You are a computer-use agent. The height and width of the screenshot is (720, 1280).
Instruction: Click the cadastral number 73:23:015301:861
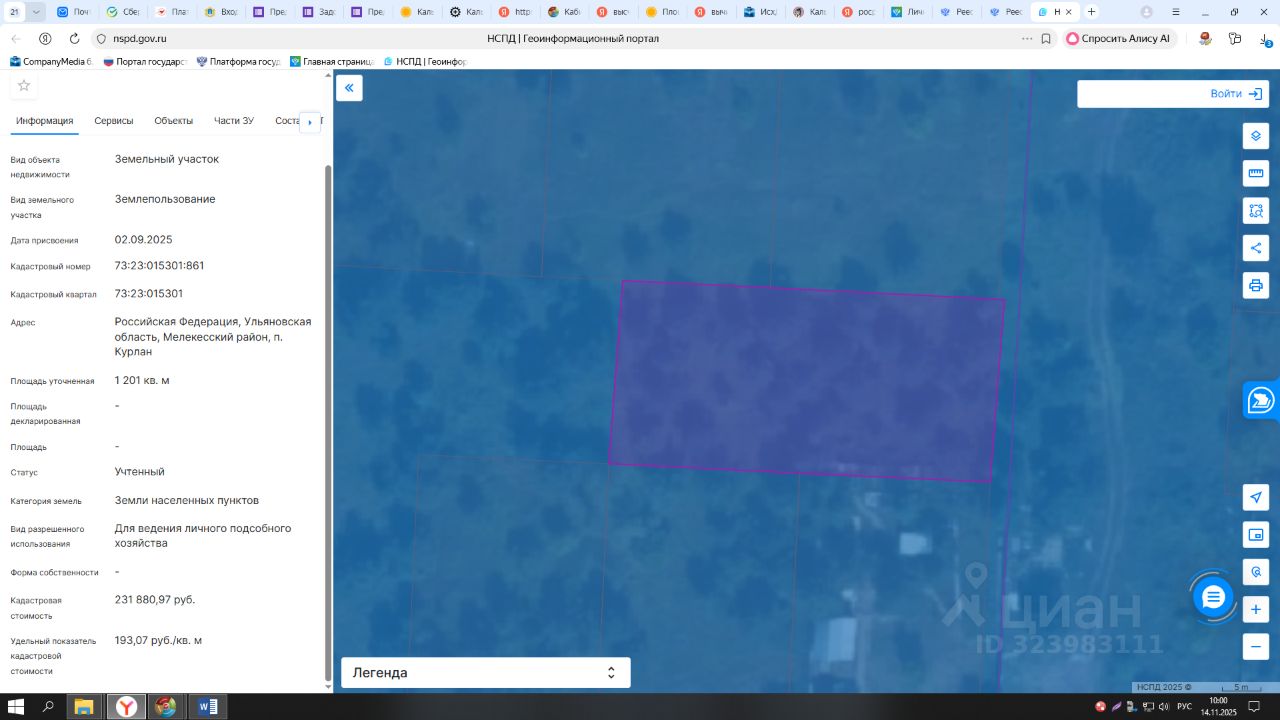coord(160,266)
